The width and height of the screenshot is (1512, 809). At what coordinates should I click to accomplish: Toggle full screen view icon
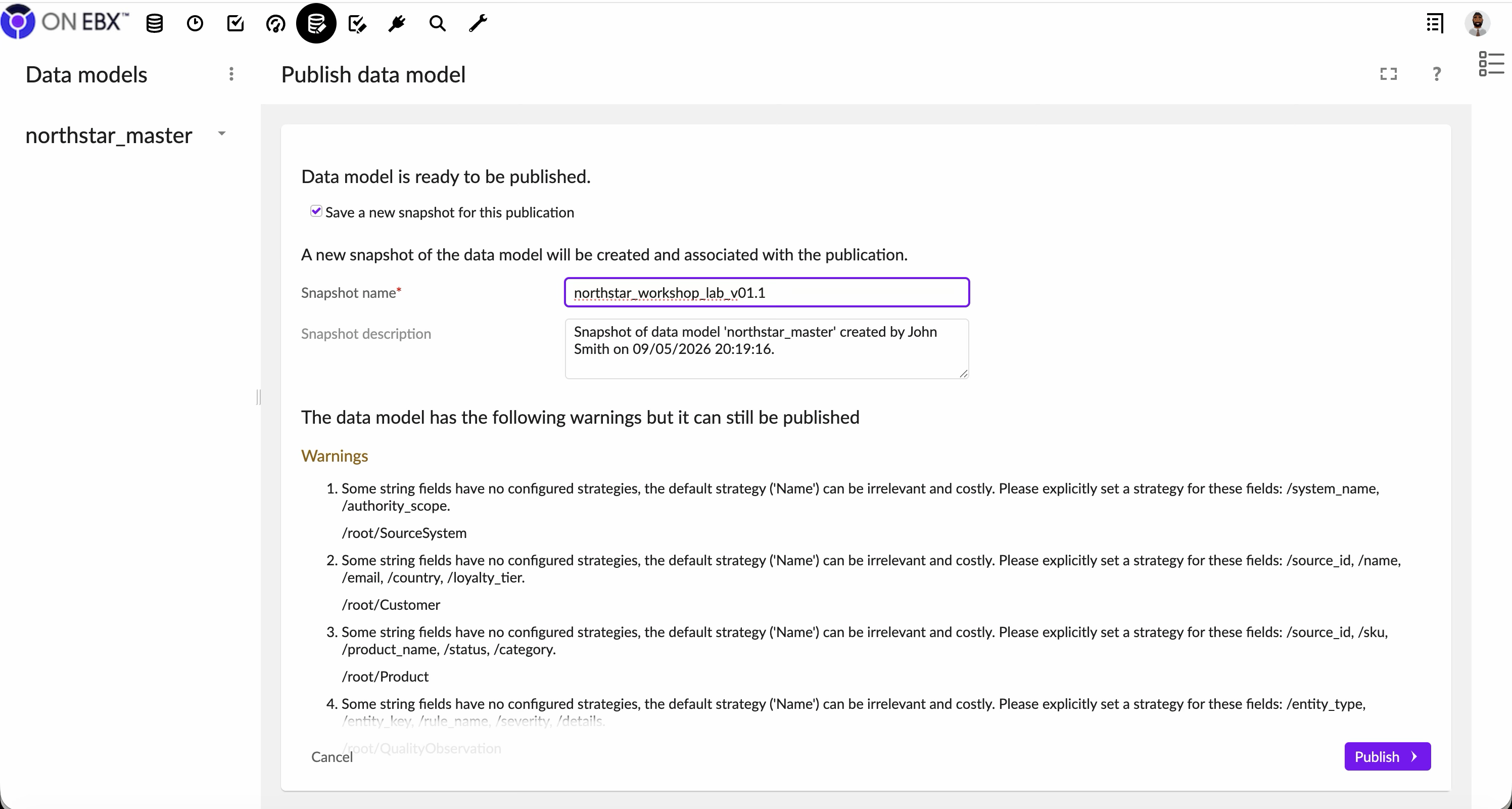tap(1388, 74)
